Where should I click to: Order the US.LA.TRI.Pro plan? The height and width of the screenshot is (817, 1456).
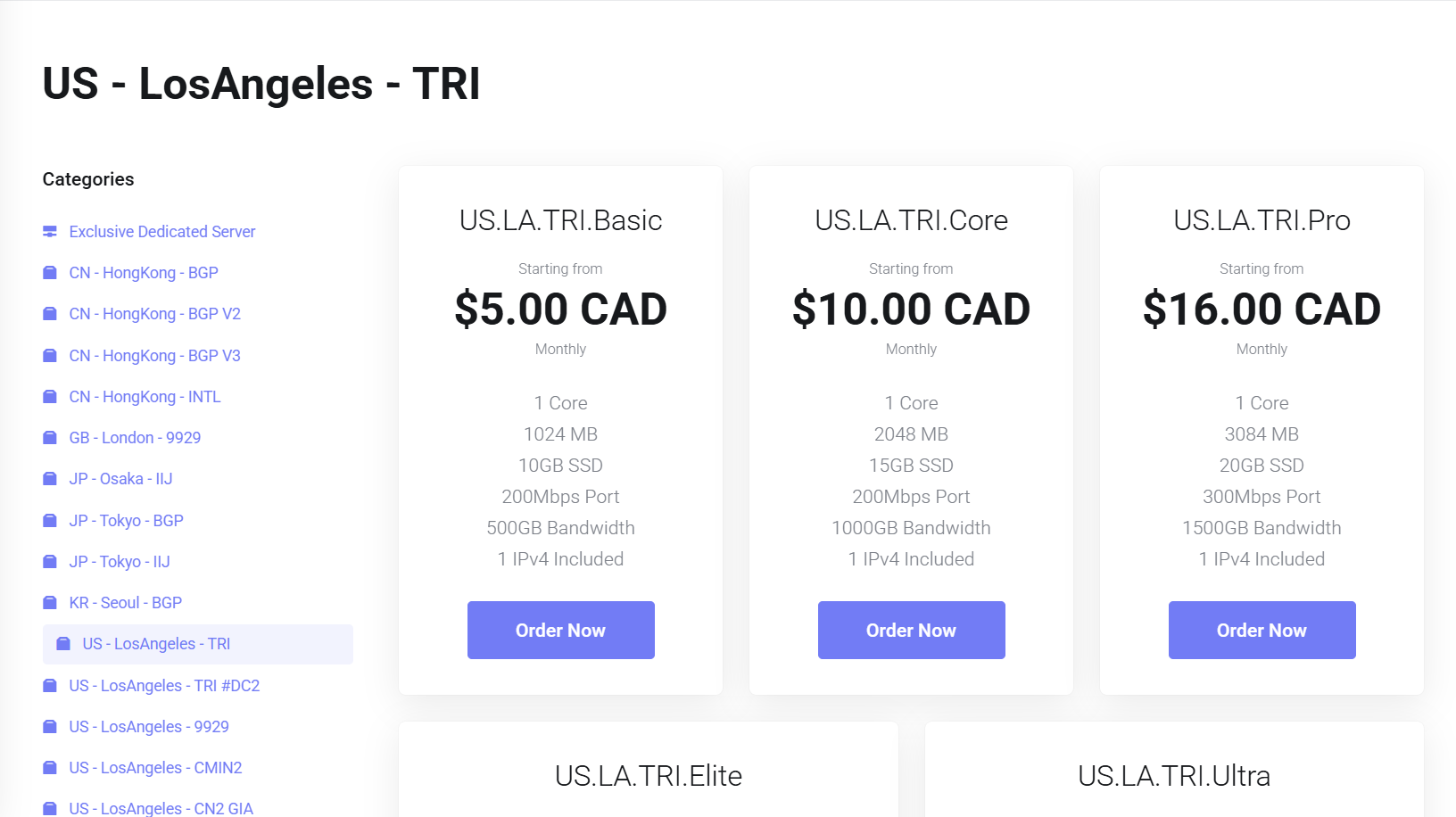[x=1262, y=630]
